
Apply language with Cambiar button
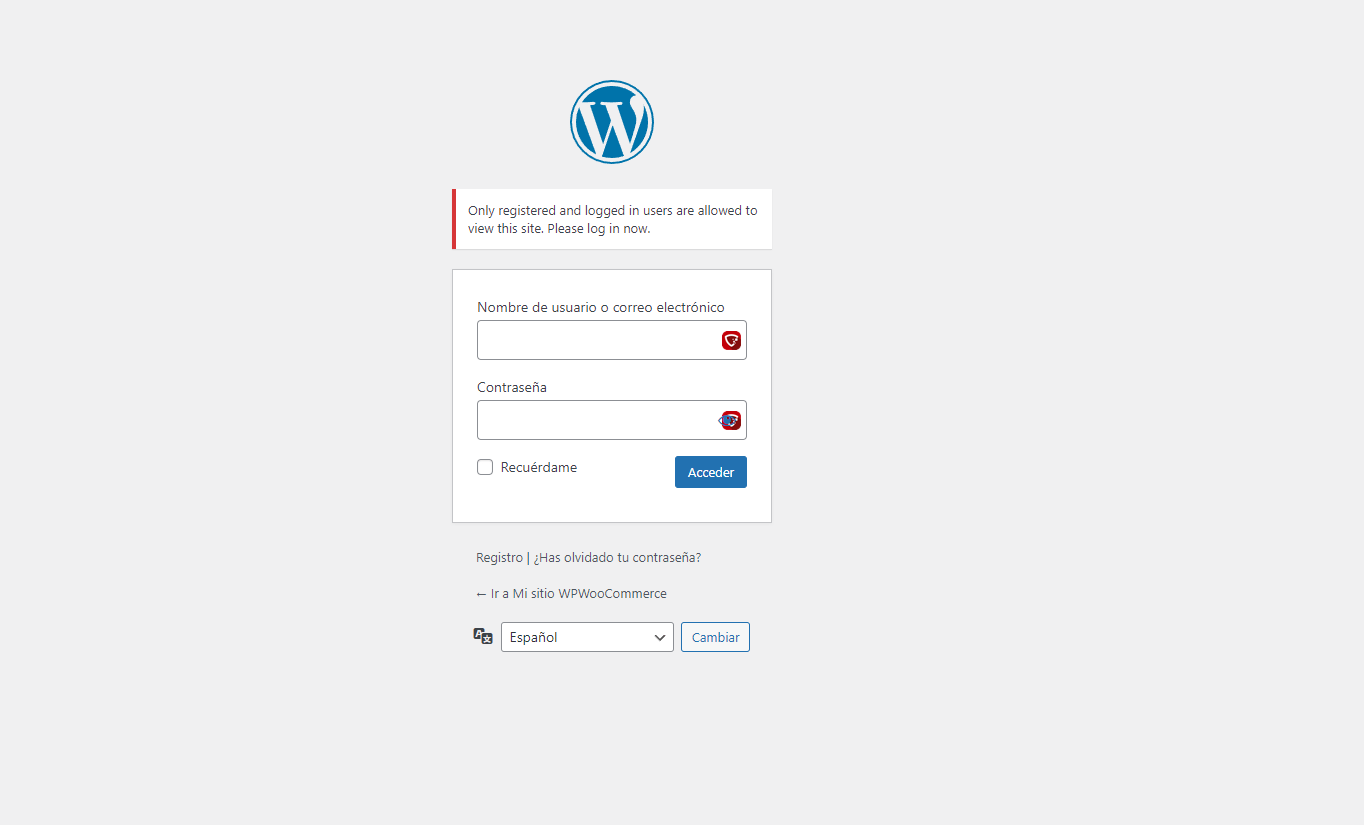coord(715,637)
